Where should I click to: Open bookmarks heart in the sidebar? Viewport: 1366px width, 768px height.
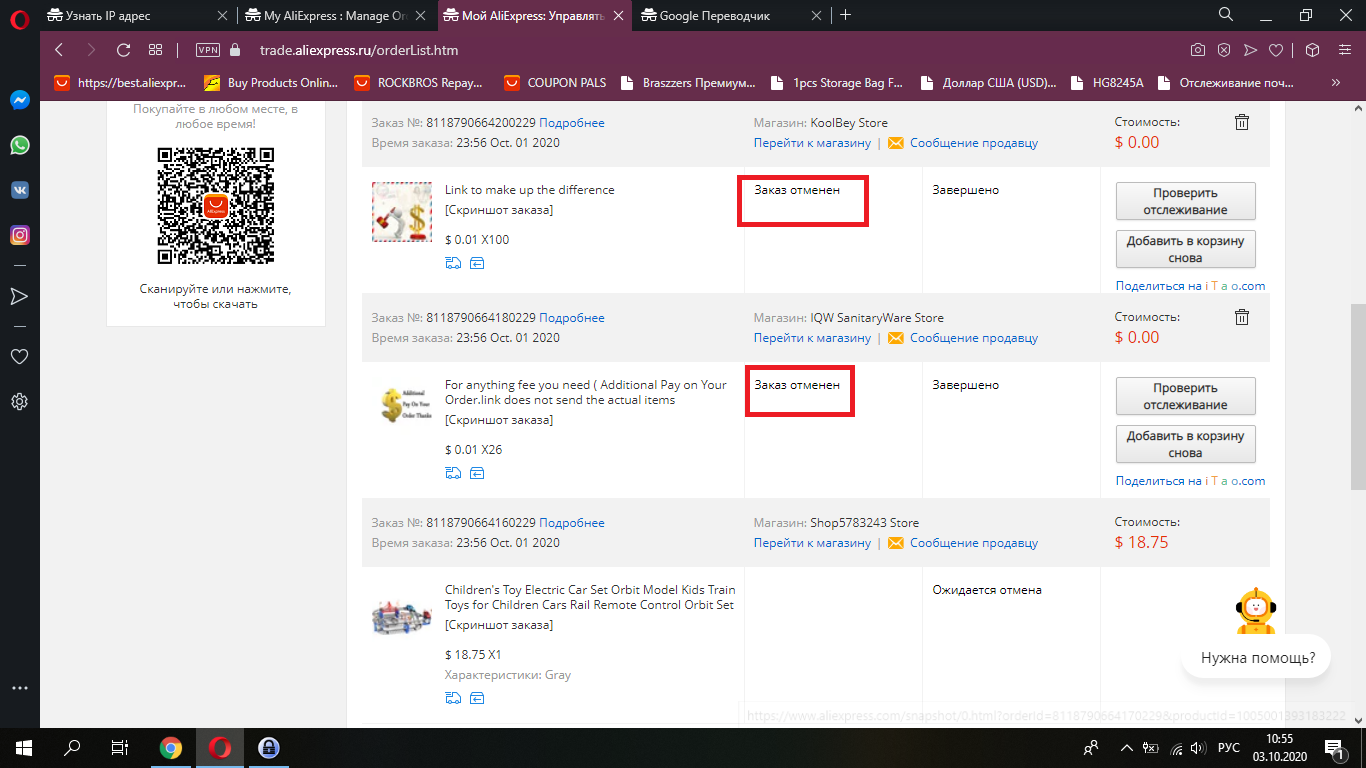[x=19, y=356]
